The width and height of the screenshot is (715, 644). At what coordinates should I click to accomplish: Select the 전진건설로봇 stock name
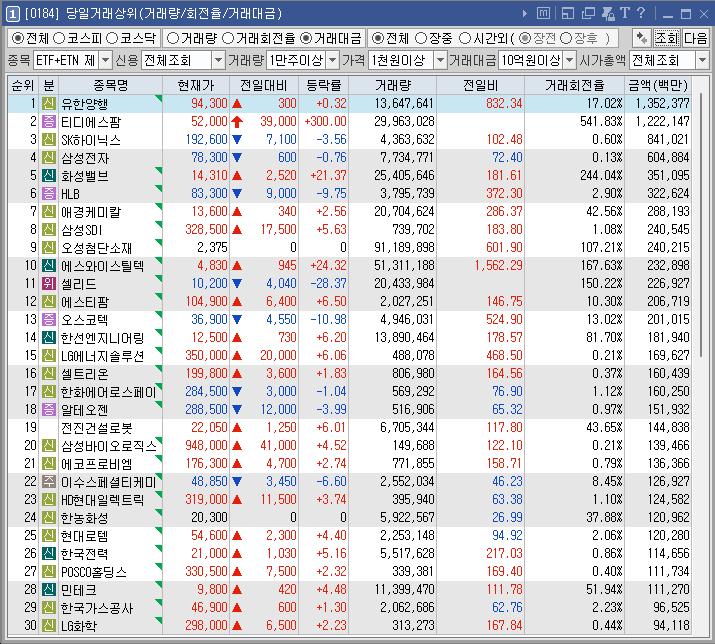(97, 428)
